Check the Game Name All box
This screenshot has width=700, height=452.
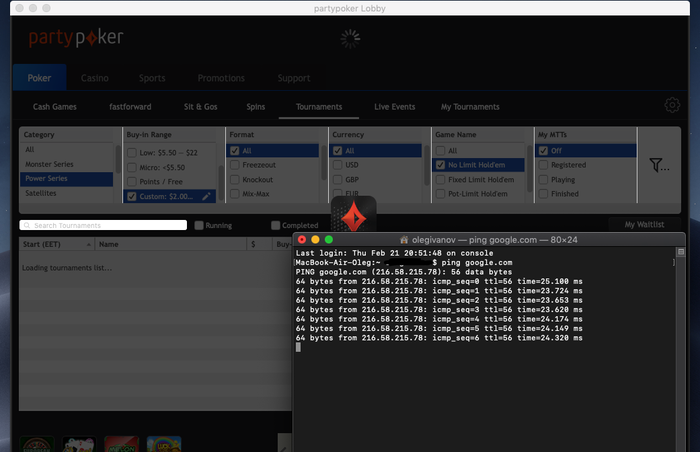coord(440,151)
